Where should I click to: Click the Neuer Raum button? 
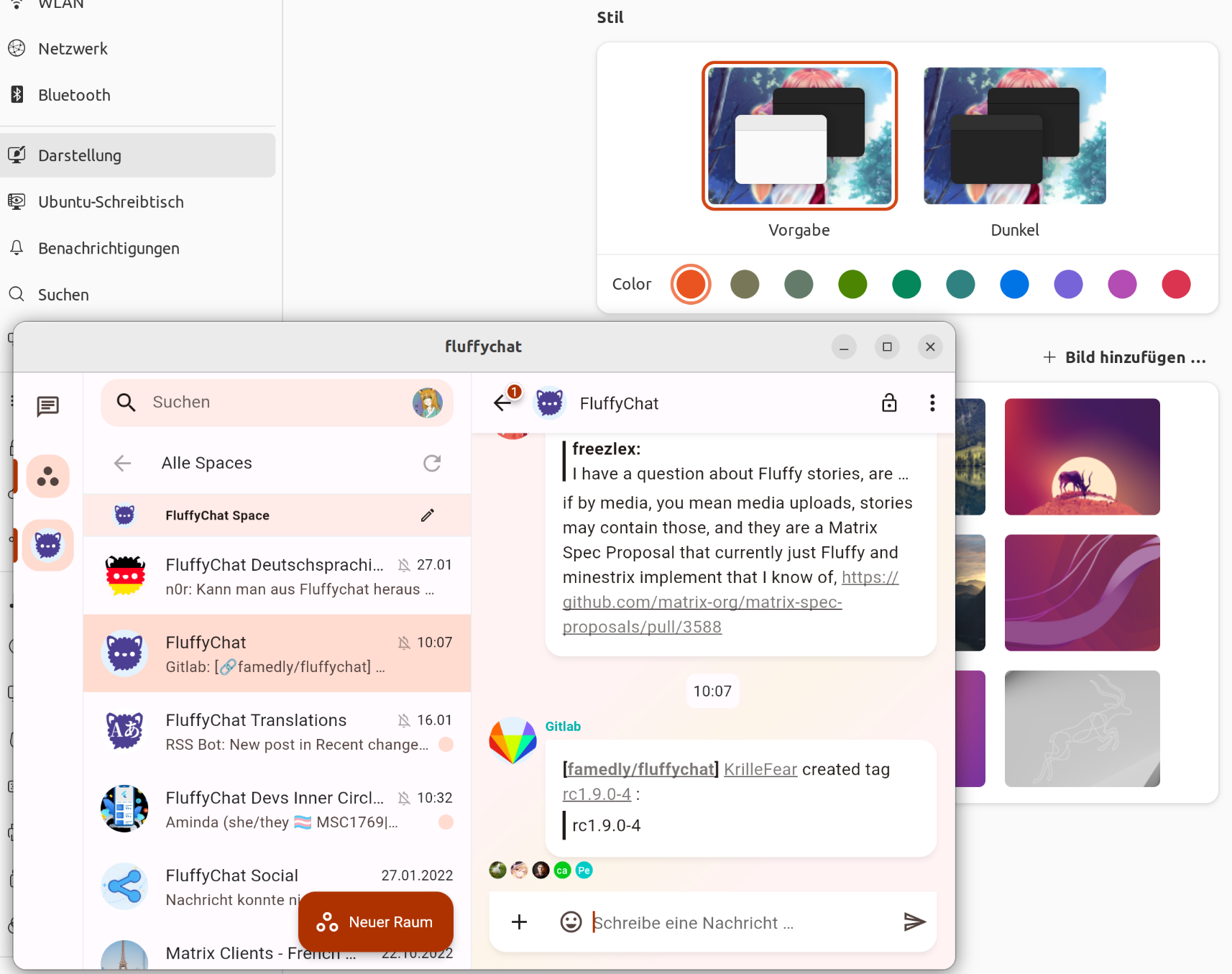coord(375,922)
